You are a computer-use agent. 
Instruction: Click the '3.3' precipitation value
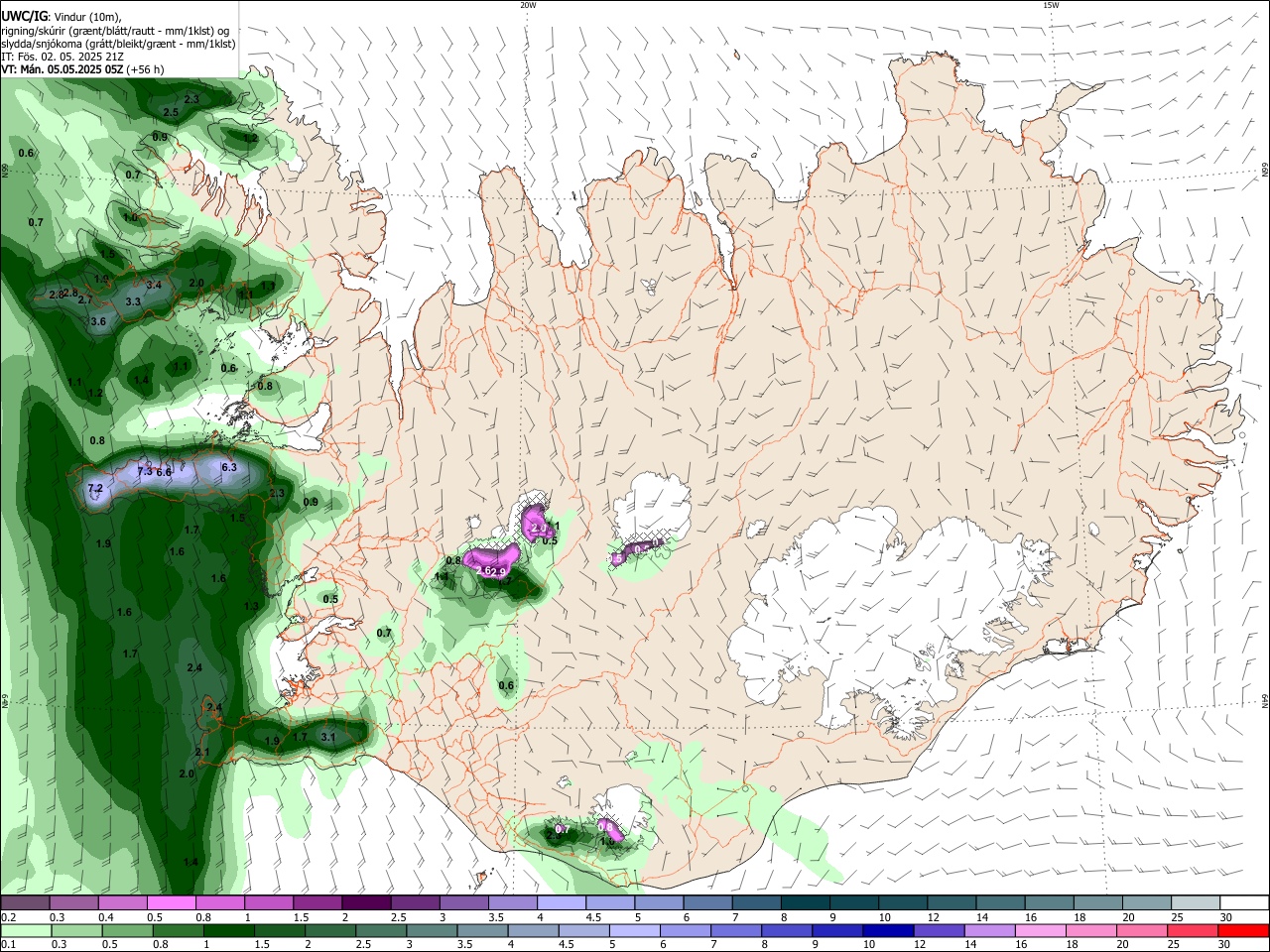[133, 301]
